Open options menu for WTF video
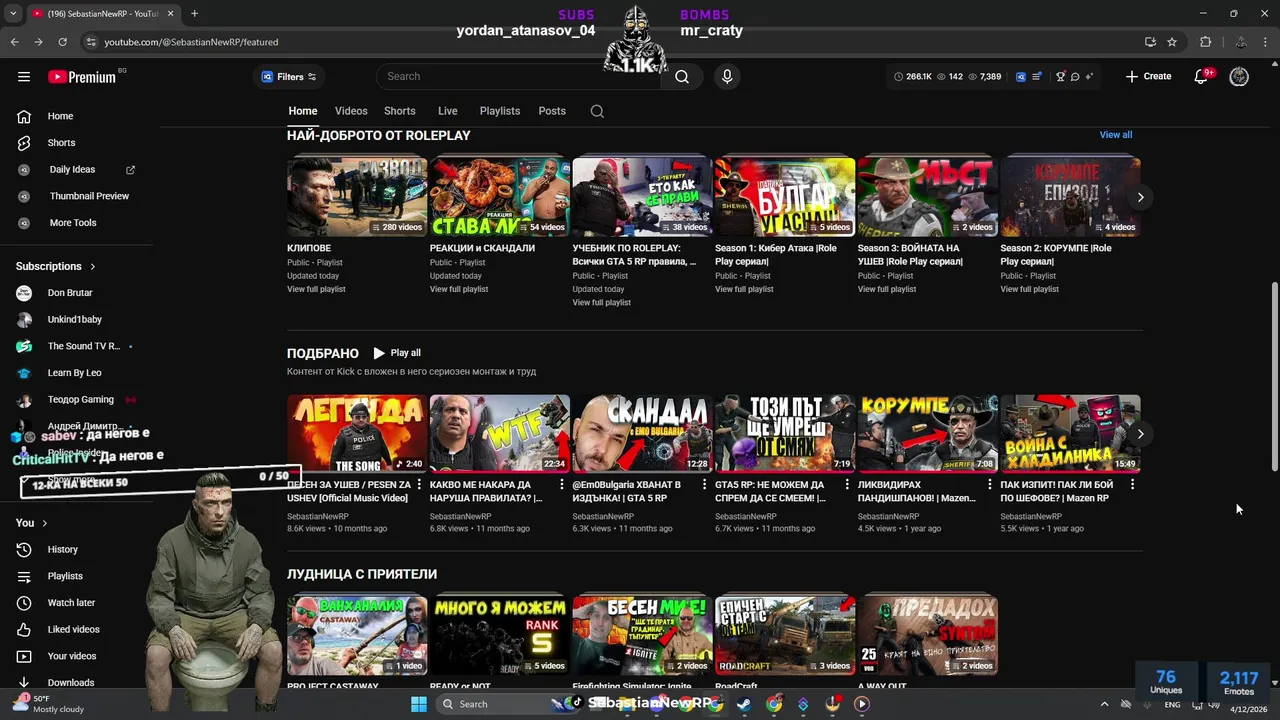Screen dimensions: 1280x720 [x=561, y=485]
